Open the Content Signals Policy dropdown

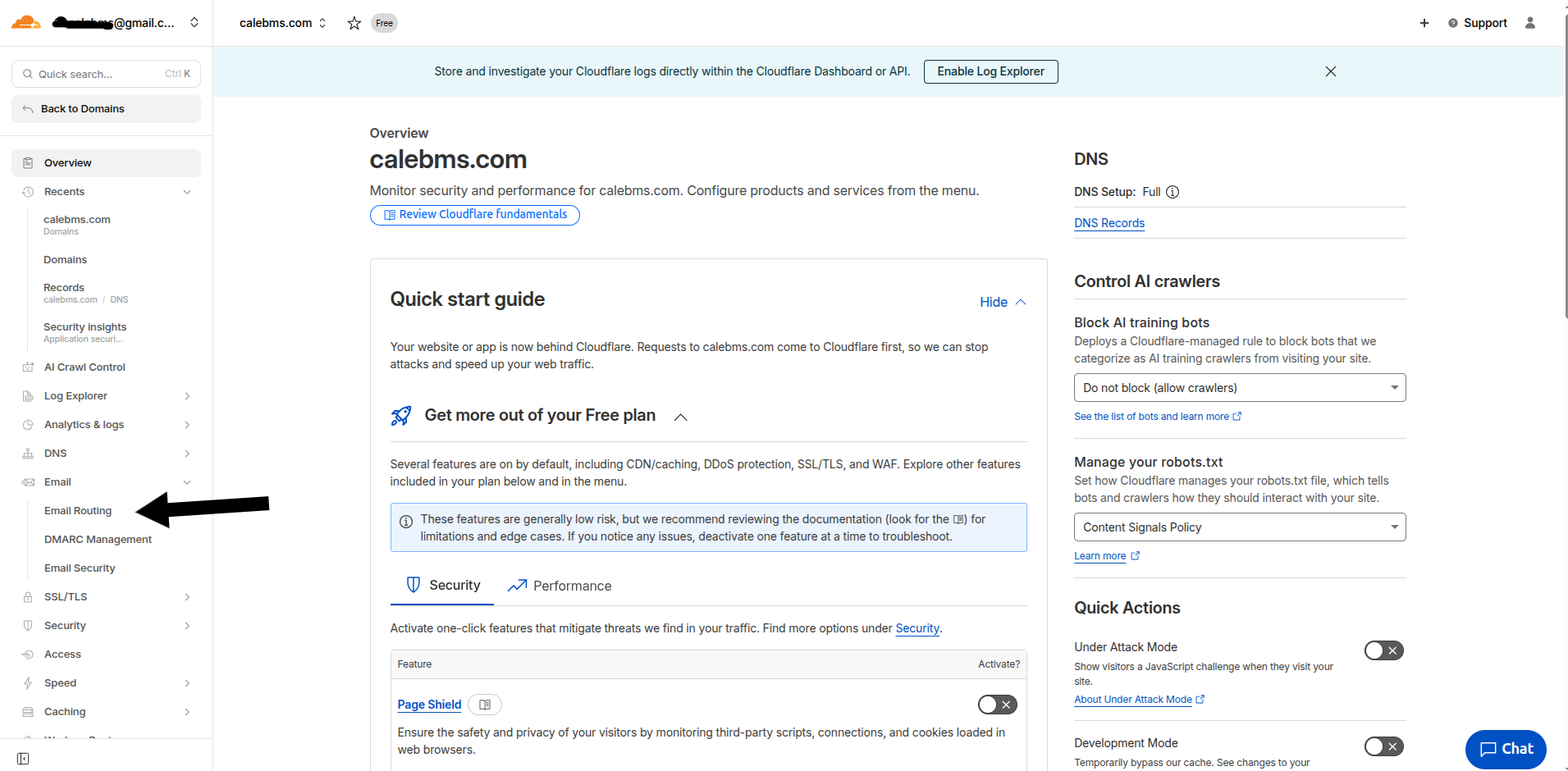coord(1240,527)
